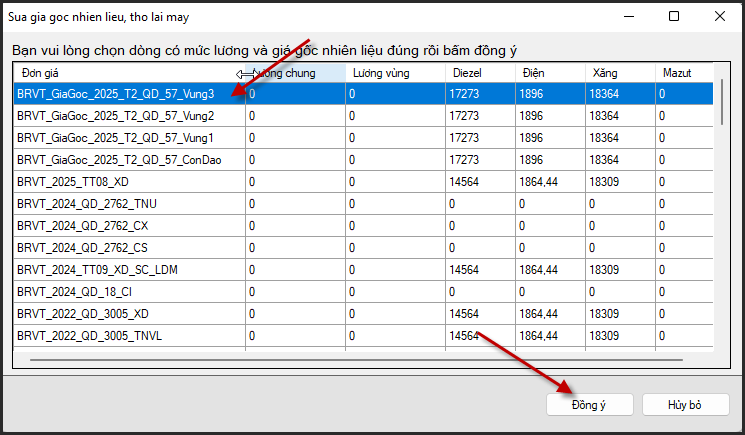Viewport: 745px width, 435px height.
Task: Click the Mazut column header
Action: pyautogui.click(x=684, y=73)
